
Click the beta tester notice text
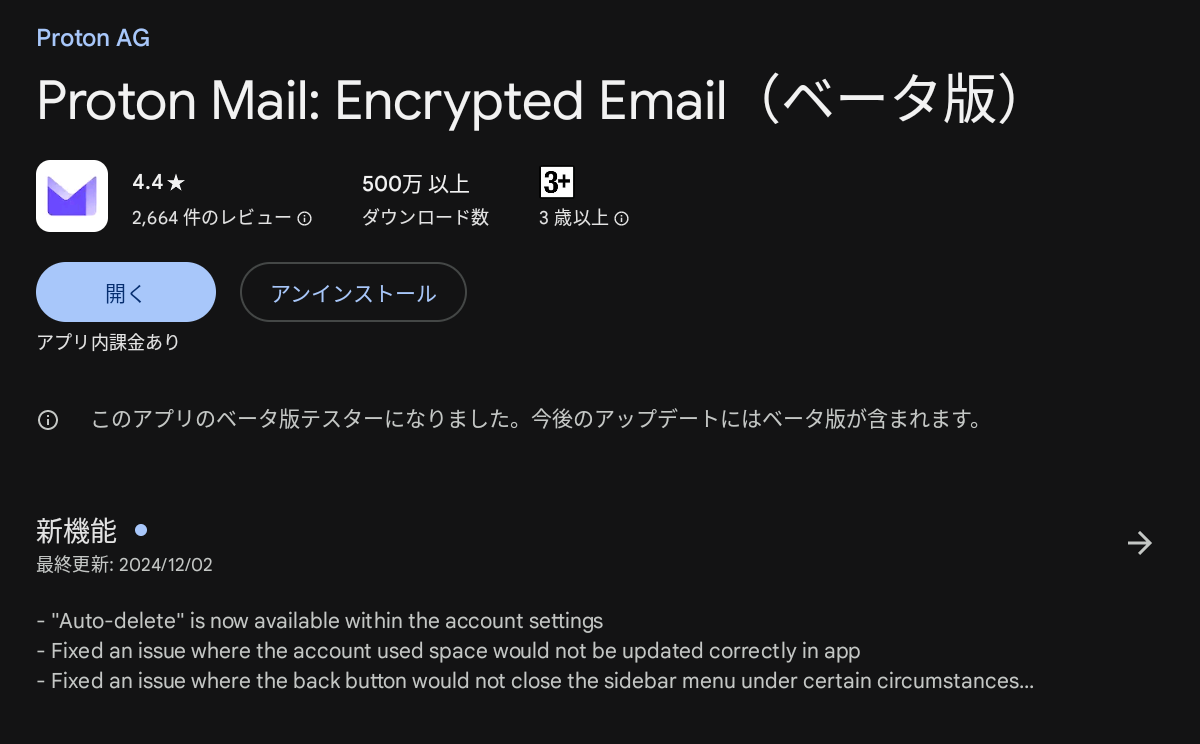click(x=534, y=420)
